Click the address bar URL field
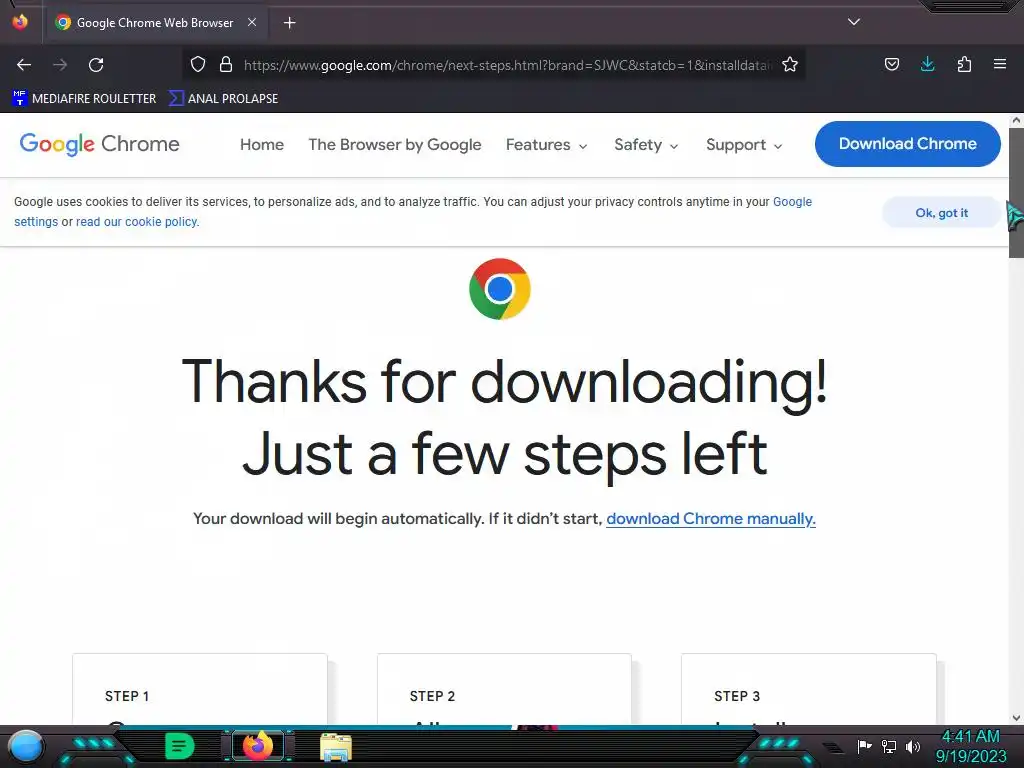1024x768 pixels. click(x=508, y=65)
